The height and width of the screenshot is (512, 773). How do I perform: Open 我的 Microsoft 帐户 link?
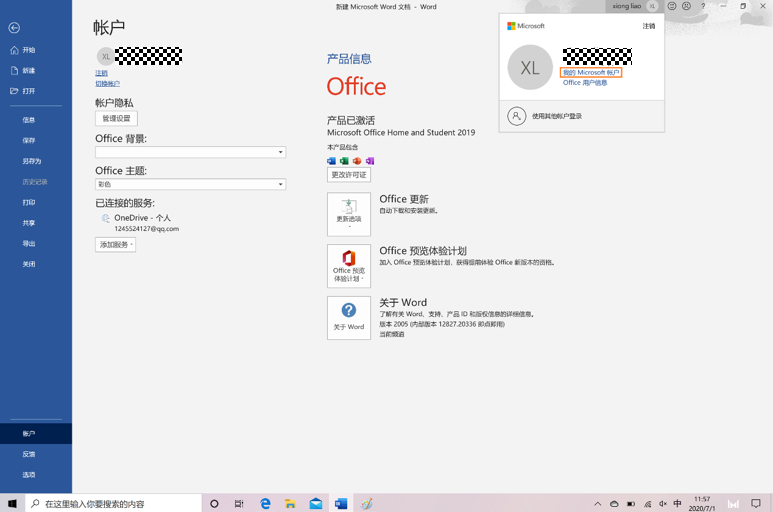click(591, 73)
